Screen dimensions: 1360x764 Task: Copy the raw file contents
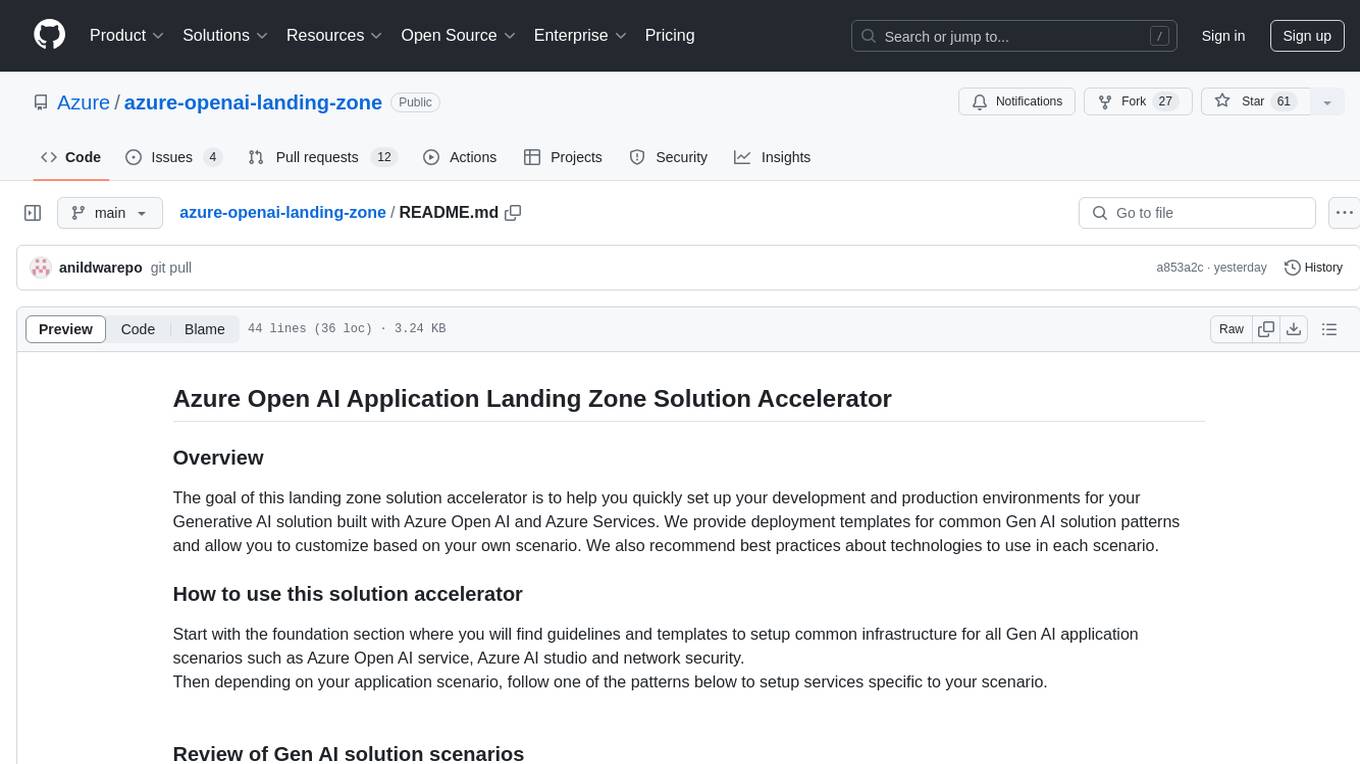click(1266, 329)
